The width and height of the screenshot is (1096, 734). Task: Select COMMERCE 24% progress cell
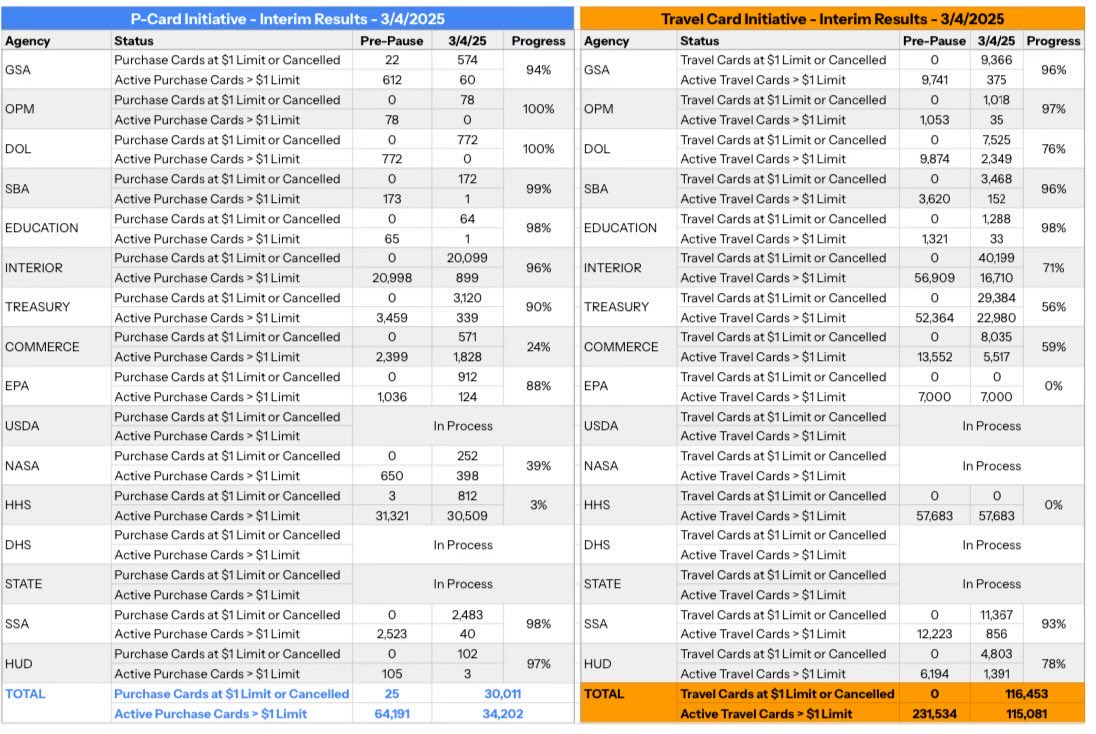[538, 347]
